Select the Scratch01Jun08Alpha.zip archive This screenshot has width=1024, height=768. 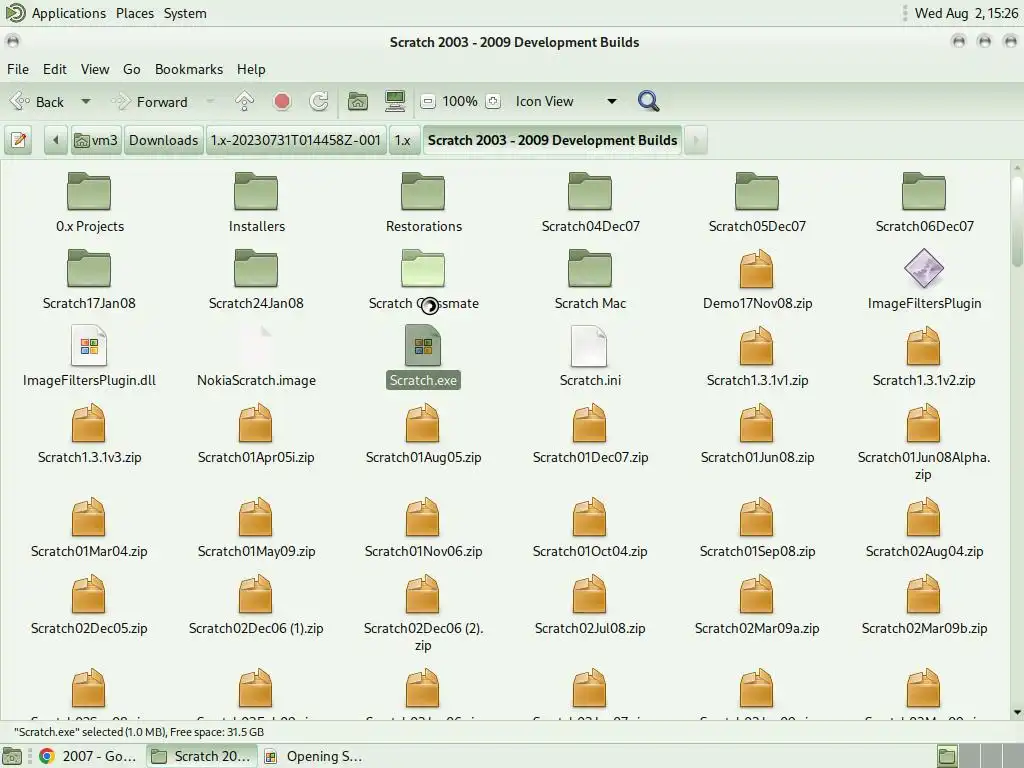pyautogui.click(x=924, y=443)
